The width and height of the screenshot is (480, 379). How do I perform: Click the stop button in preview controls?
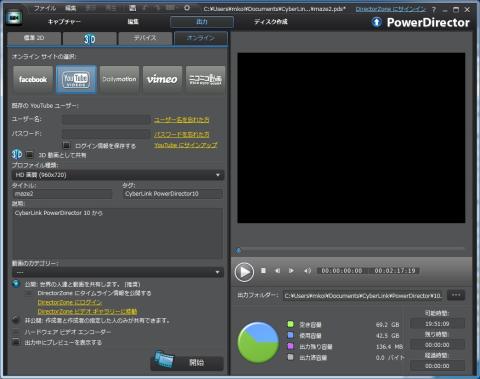tap(263, 271)
